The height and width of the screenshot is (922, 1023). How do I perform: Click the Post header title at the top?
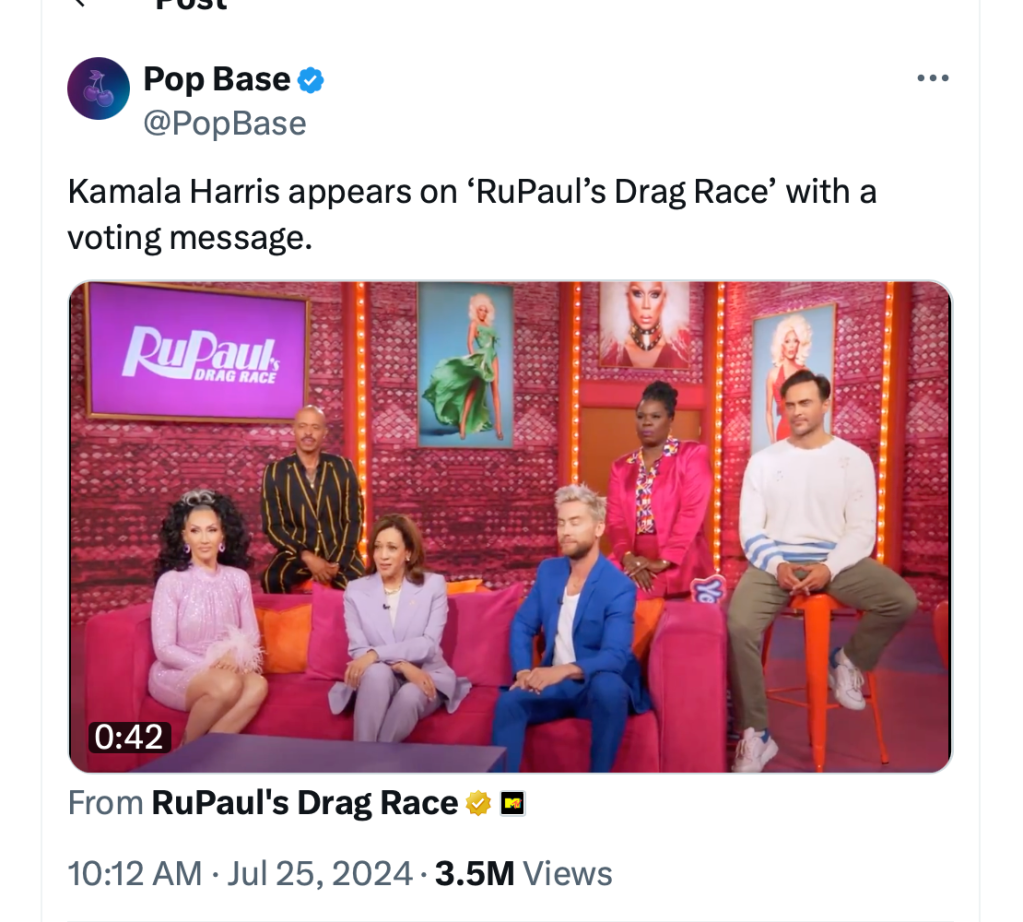coord(191,5)
